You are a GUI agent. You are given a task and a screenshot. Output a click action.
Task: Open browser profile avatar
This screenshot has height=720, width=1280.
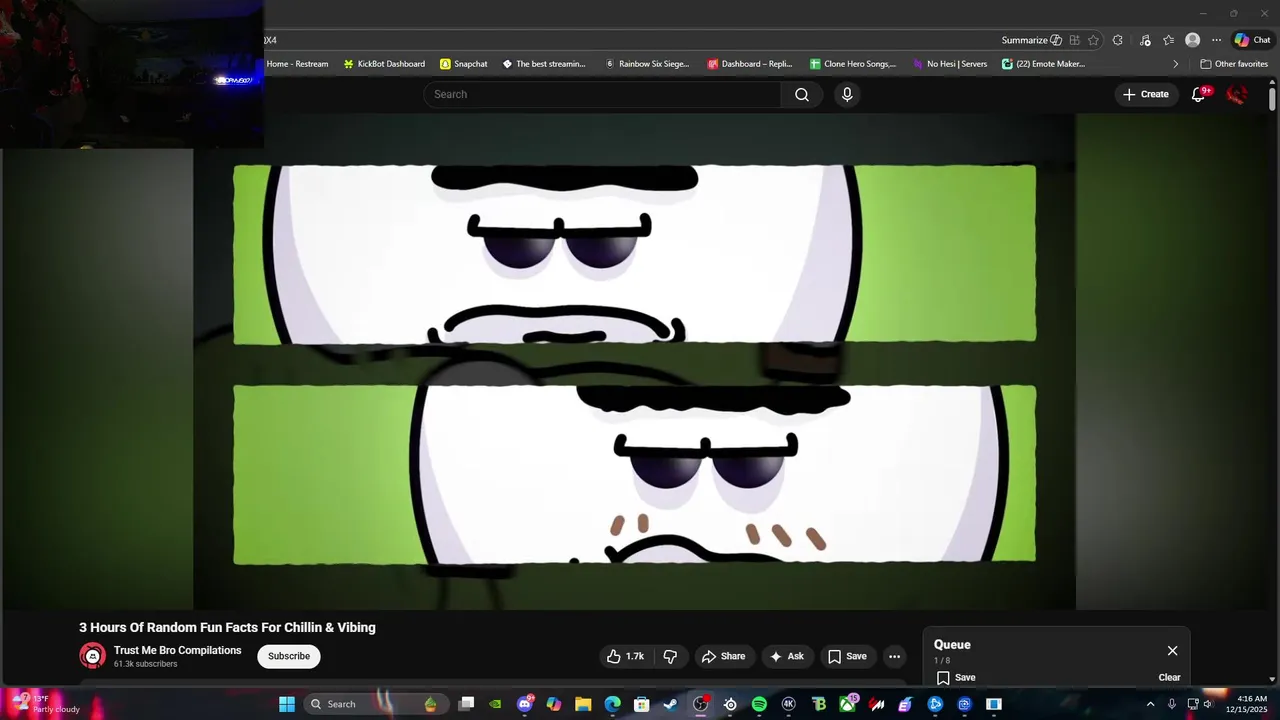click(x=1192, y=40)
